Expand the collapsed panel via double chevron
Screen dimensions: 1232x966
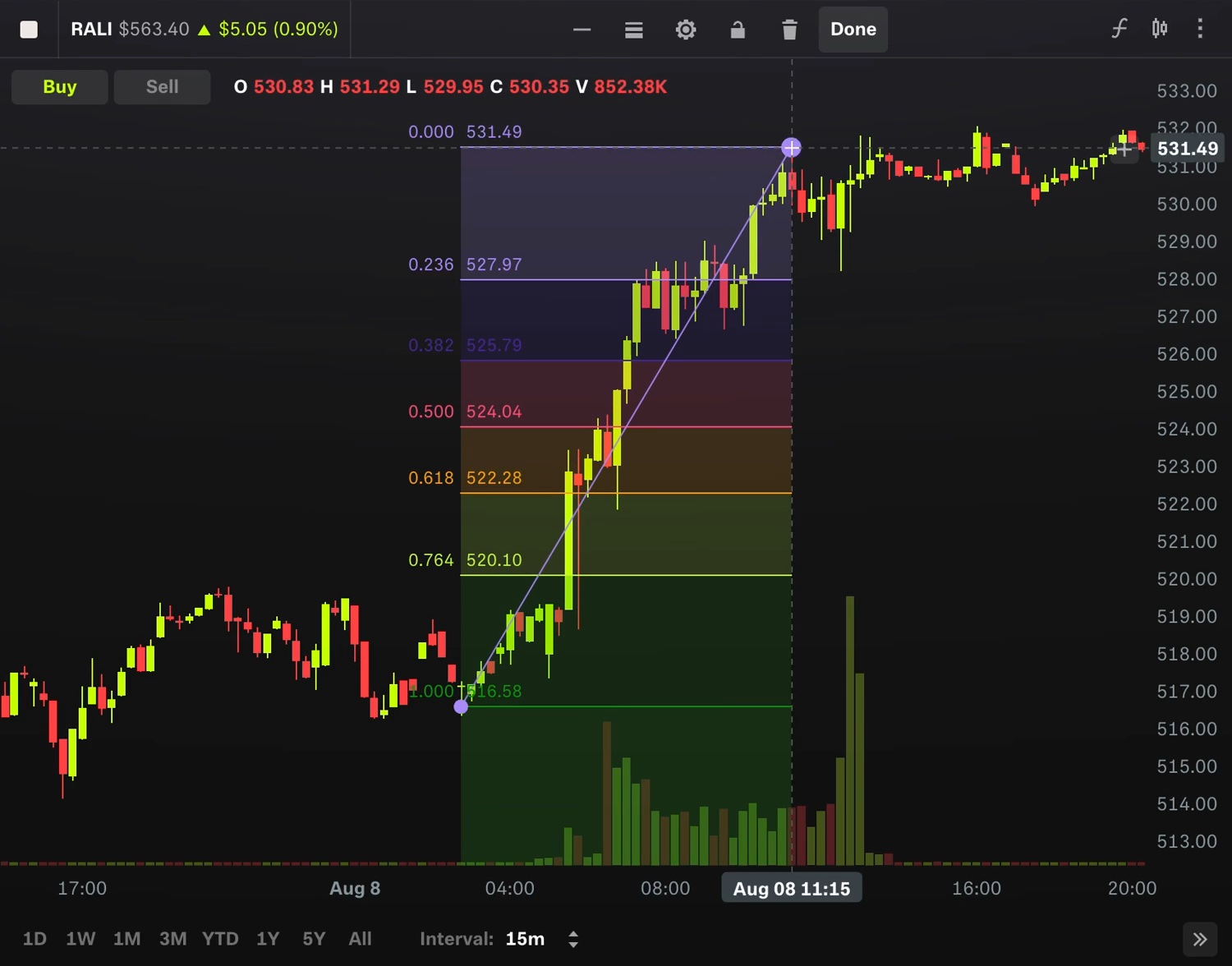(x=1200, y=938)
